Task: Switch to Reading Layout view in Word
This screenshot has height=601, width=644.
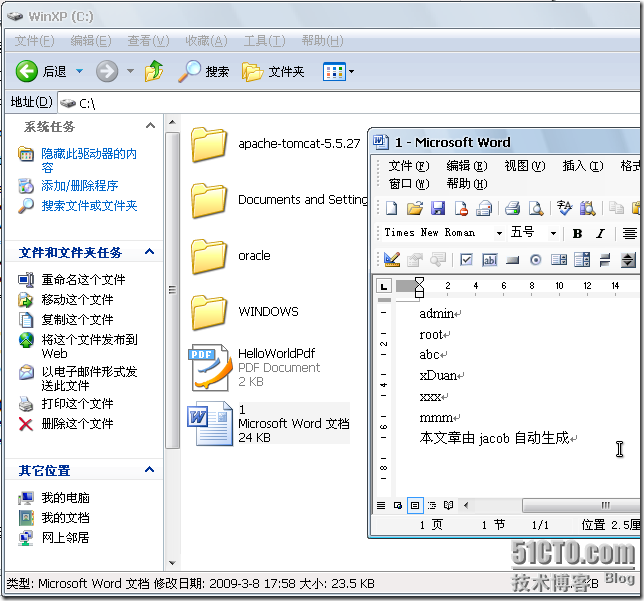Action: (x=448, y=505)
